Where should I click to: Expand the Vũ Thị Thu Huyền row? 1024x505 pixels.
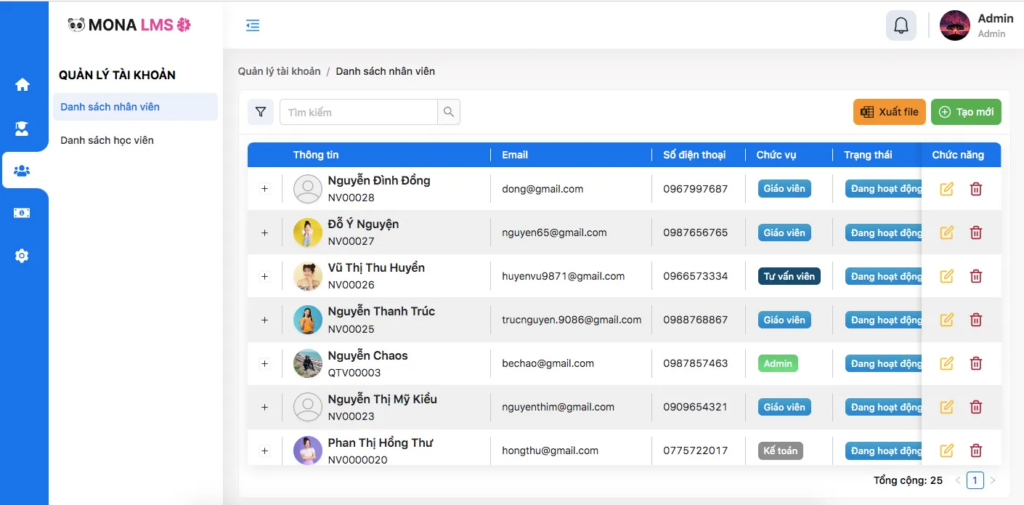click(x=264, y=276)
